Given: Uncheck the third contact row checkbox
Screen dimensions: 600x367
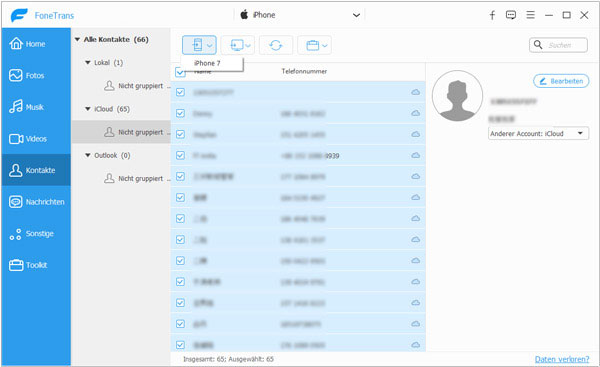Looking at the screenshot, I should pos(180,134).
